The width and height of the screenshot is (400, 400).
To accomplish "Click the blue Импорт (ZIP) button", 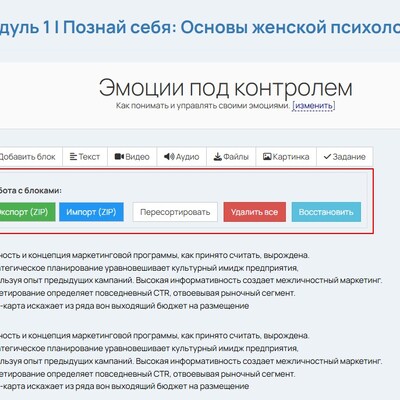I will (91, 212).
